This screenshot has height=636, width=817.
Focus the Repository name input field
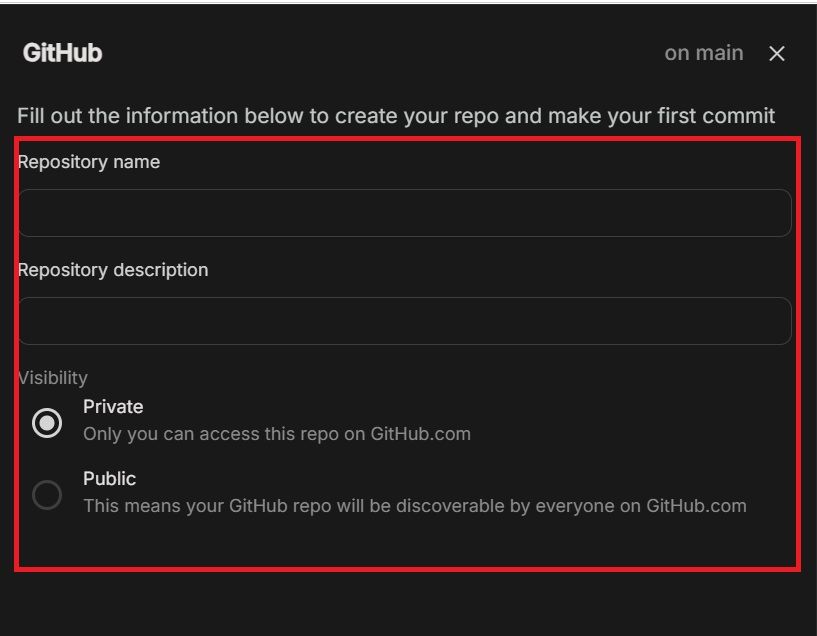tap(404, 213)
